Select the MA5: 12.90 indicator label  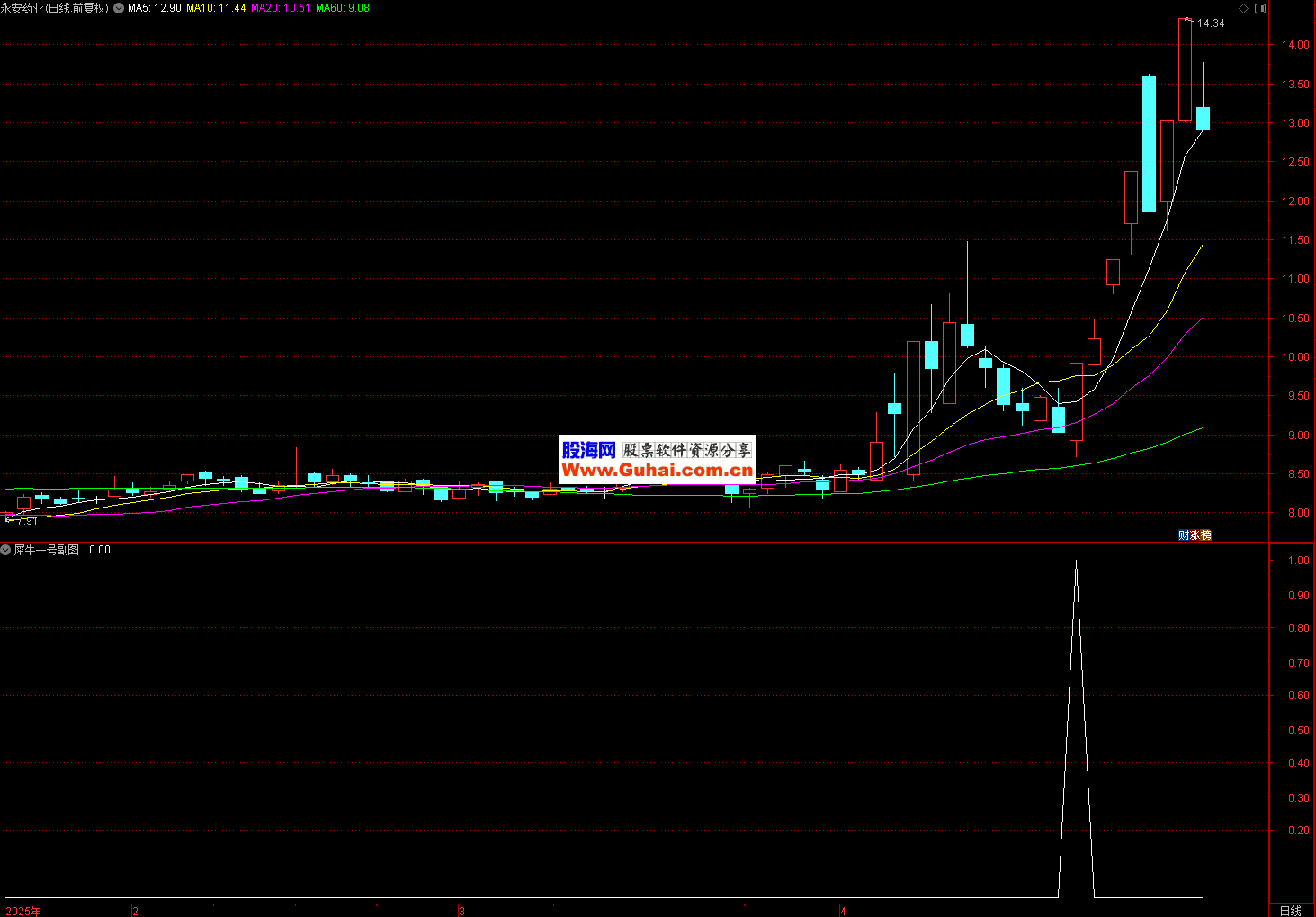point(154,8)
